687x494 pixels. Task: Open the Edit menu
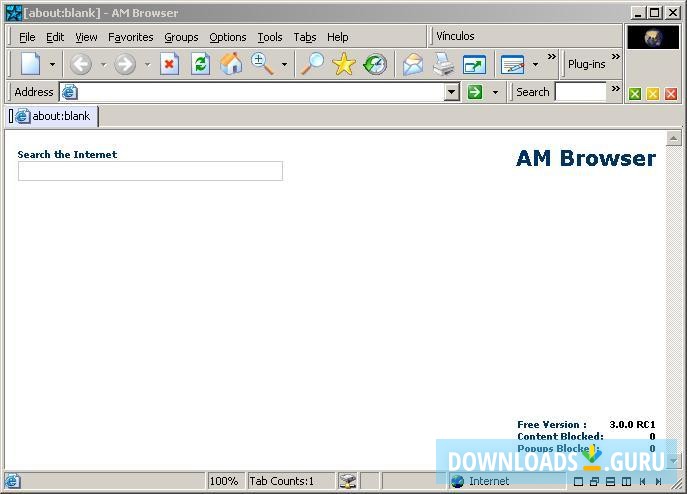pos(55,37)
